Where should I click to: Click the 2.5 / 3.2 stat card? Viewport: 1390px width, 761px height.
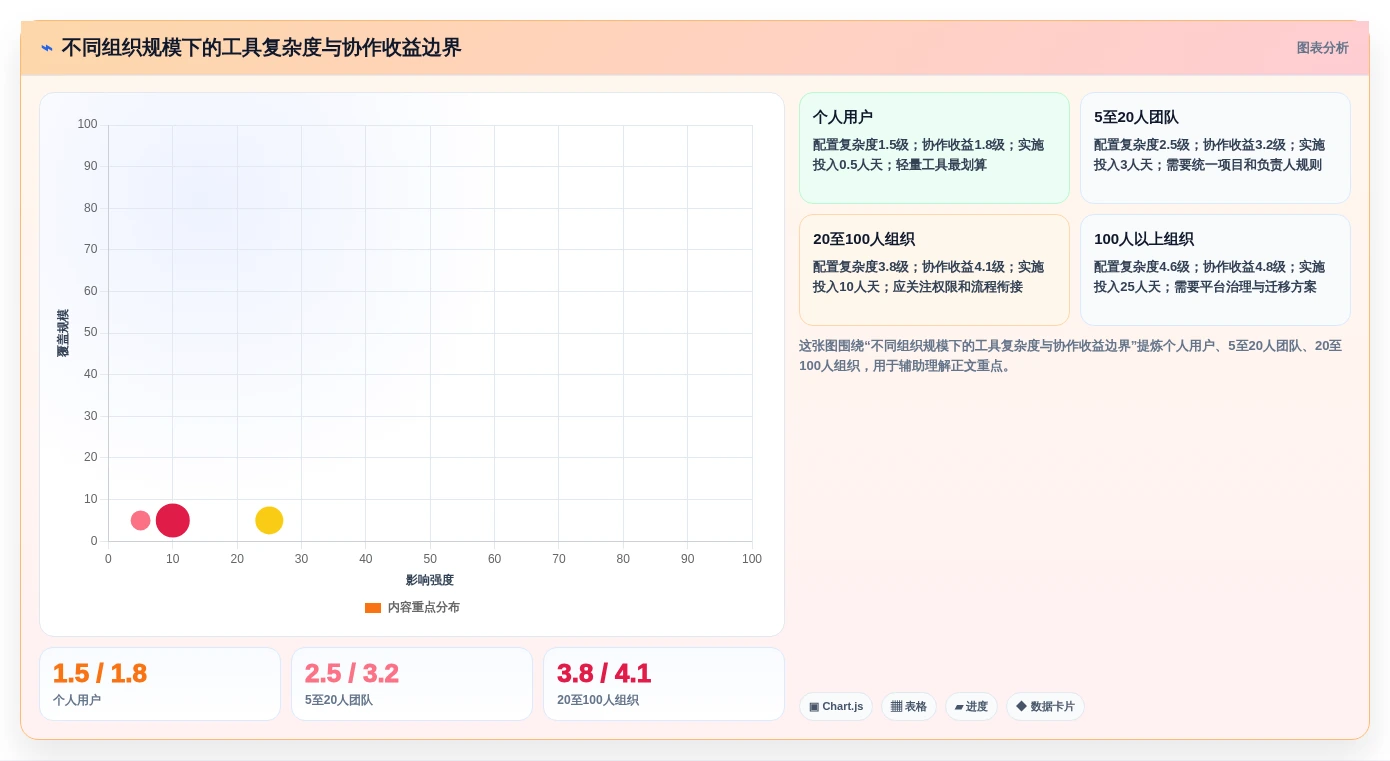pos(412,684)
